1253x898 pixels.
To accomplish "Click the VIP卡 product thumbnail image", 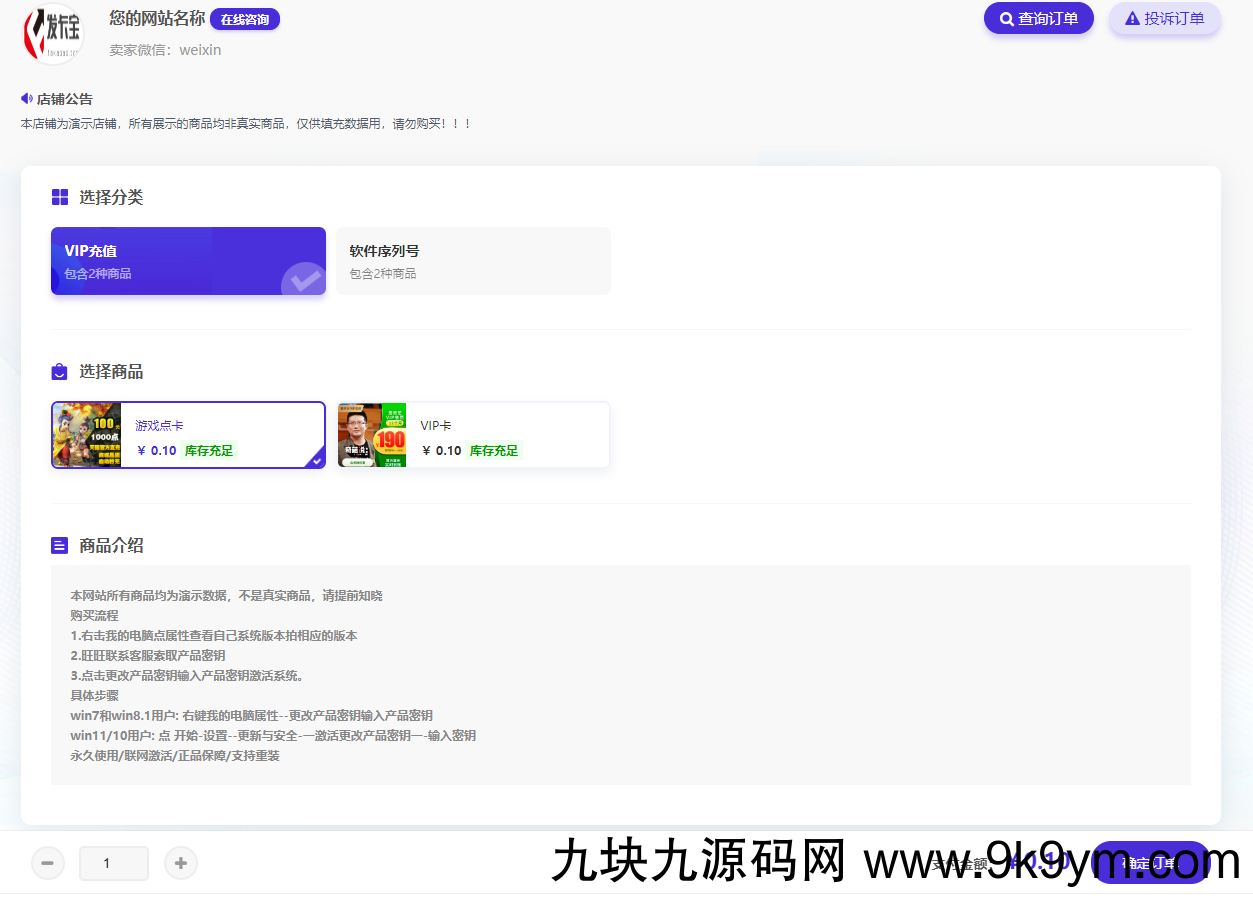I will [x=372, y=435].
